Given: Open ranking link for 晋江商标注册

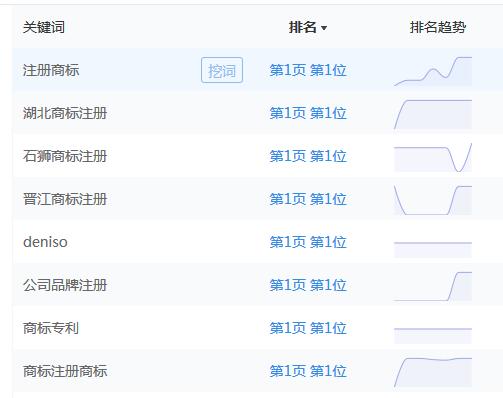Looking at the screenshot, I should (x=308, y=199).
